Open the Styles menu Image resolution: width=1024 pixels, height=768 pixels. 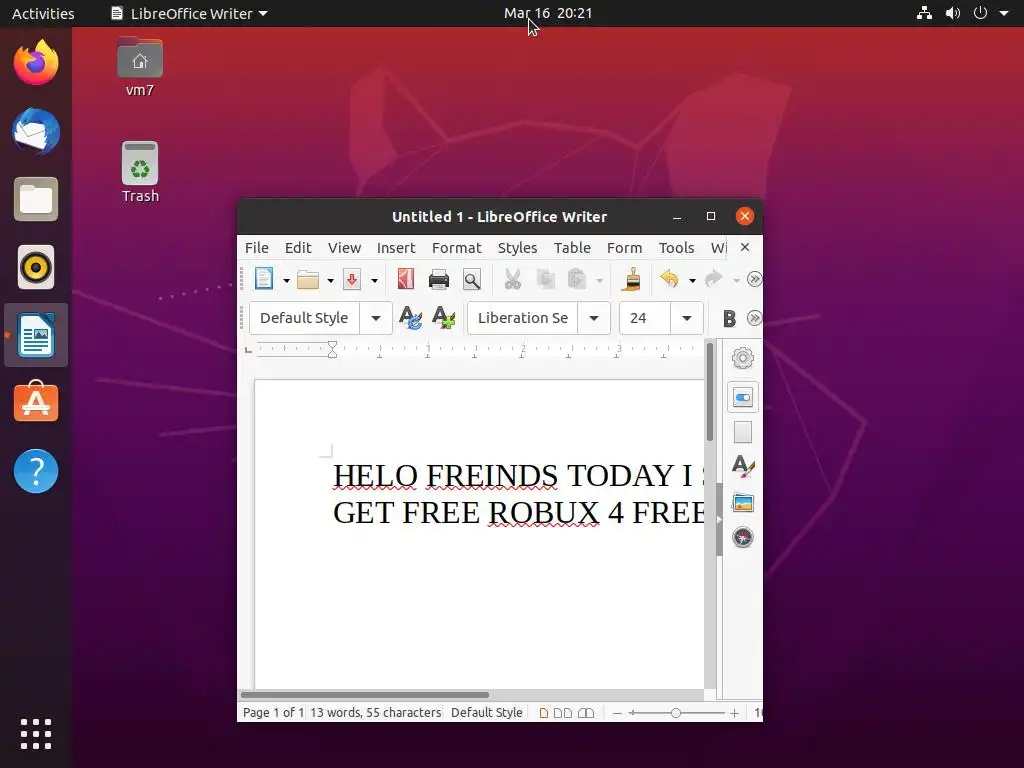click(517, 248)
